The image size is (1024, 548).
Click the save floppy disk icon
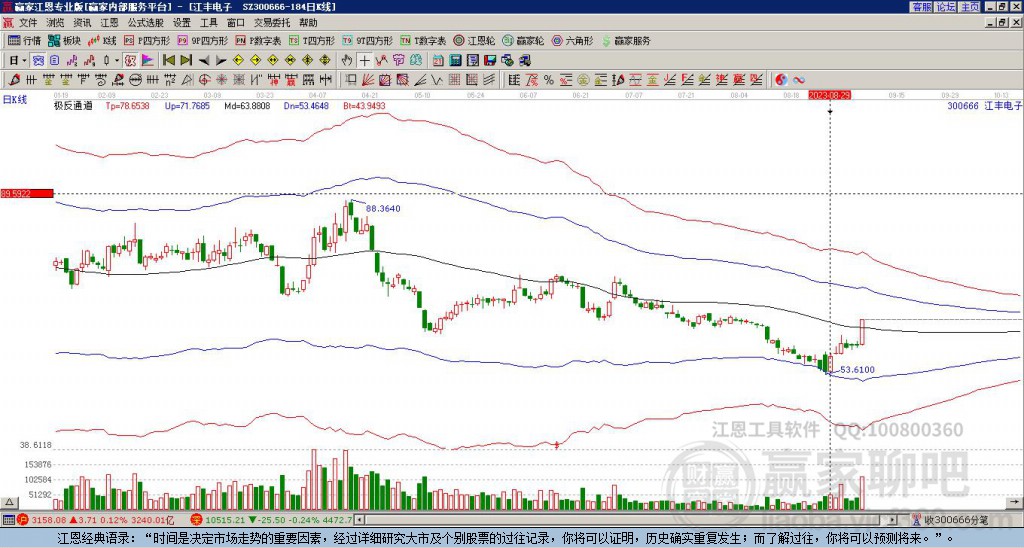[x=490, y=61]
